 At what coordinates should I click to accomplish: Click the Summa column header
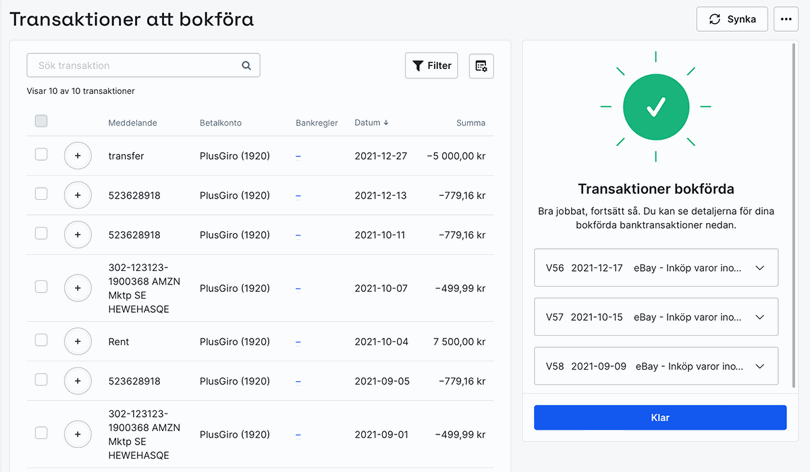[x=470, y=123]
